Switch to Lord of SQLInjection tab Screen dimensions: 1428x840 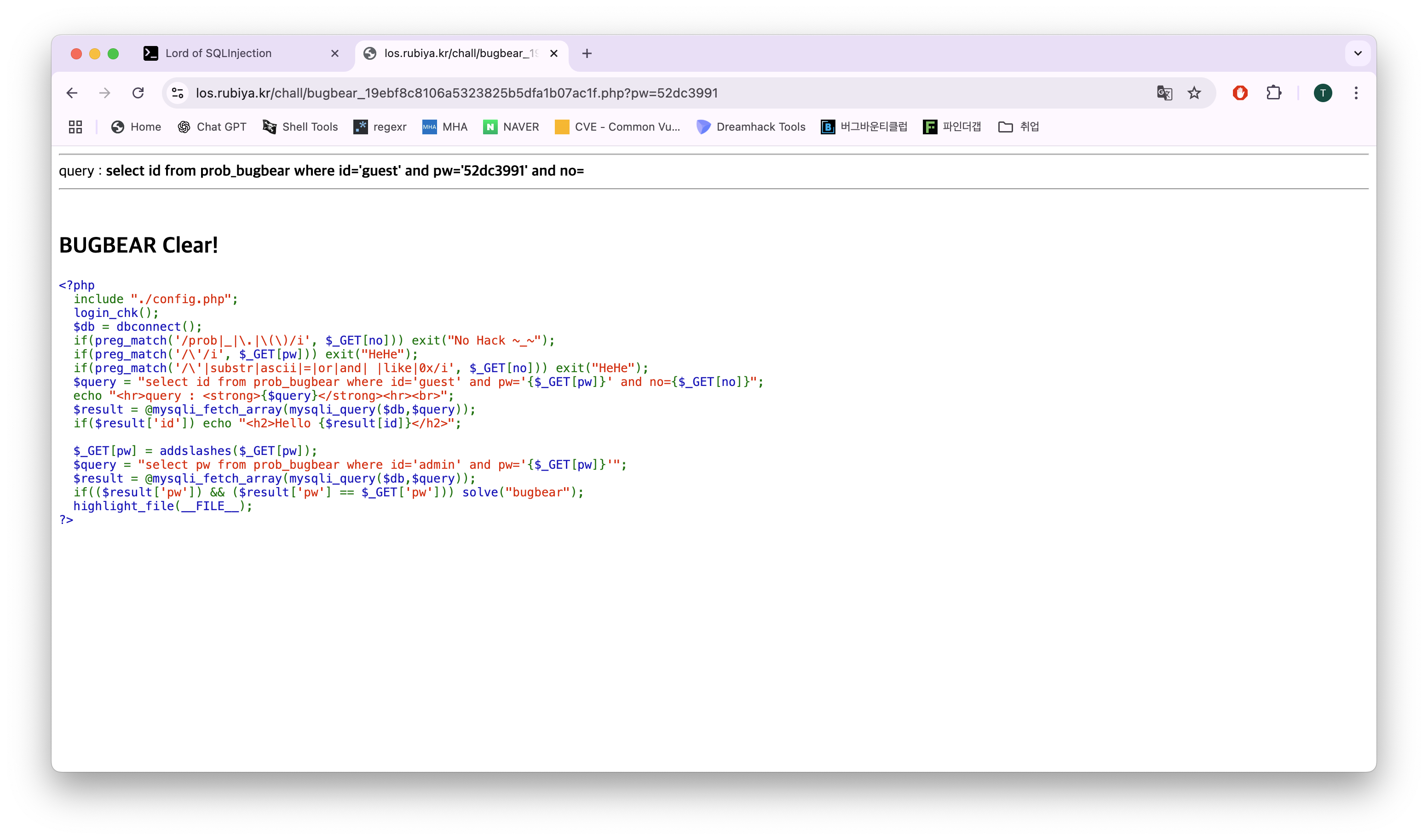[x=218, y=53]
